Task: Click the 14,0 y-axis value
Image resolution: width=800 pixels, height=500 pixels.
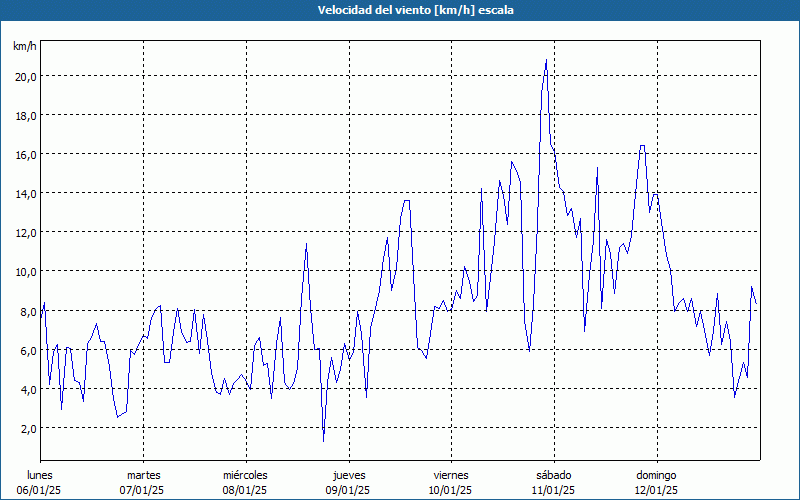Action: (x=26, y=193)
